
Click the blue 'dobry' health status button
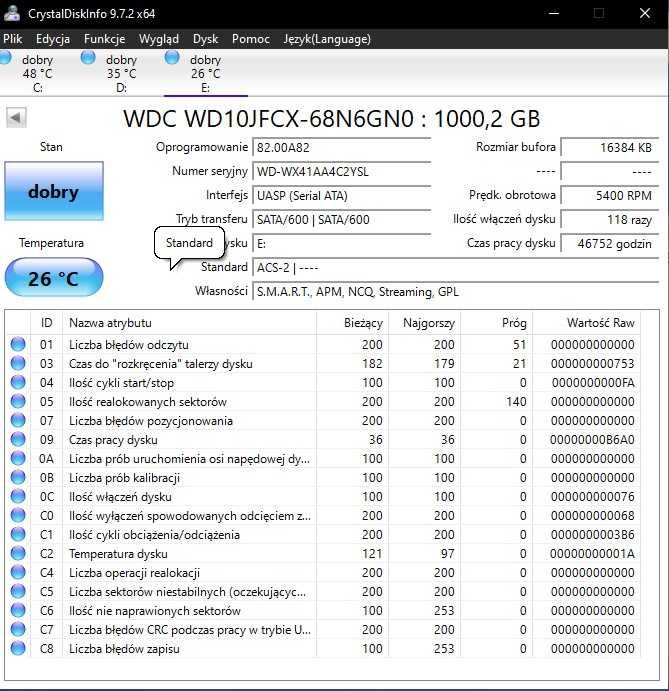(x=54, y=191)
